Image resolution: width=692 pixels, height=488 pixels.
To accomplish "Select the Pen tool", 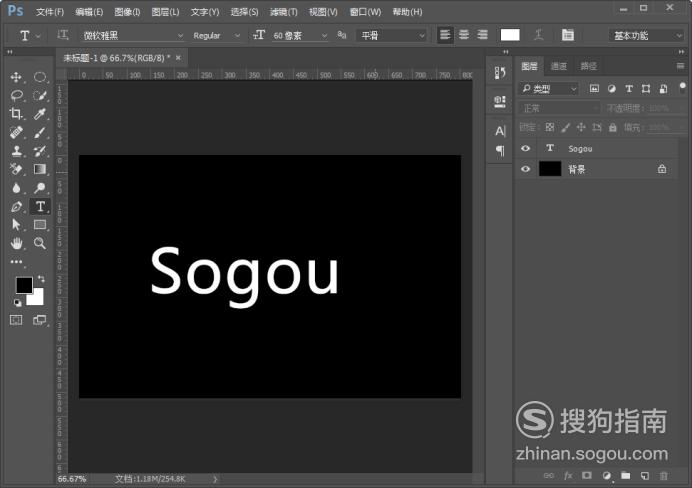I will pyautogui.click(x=16, y=206).
